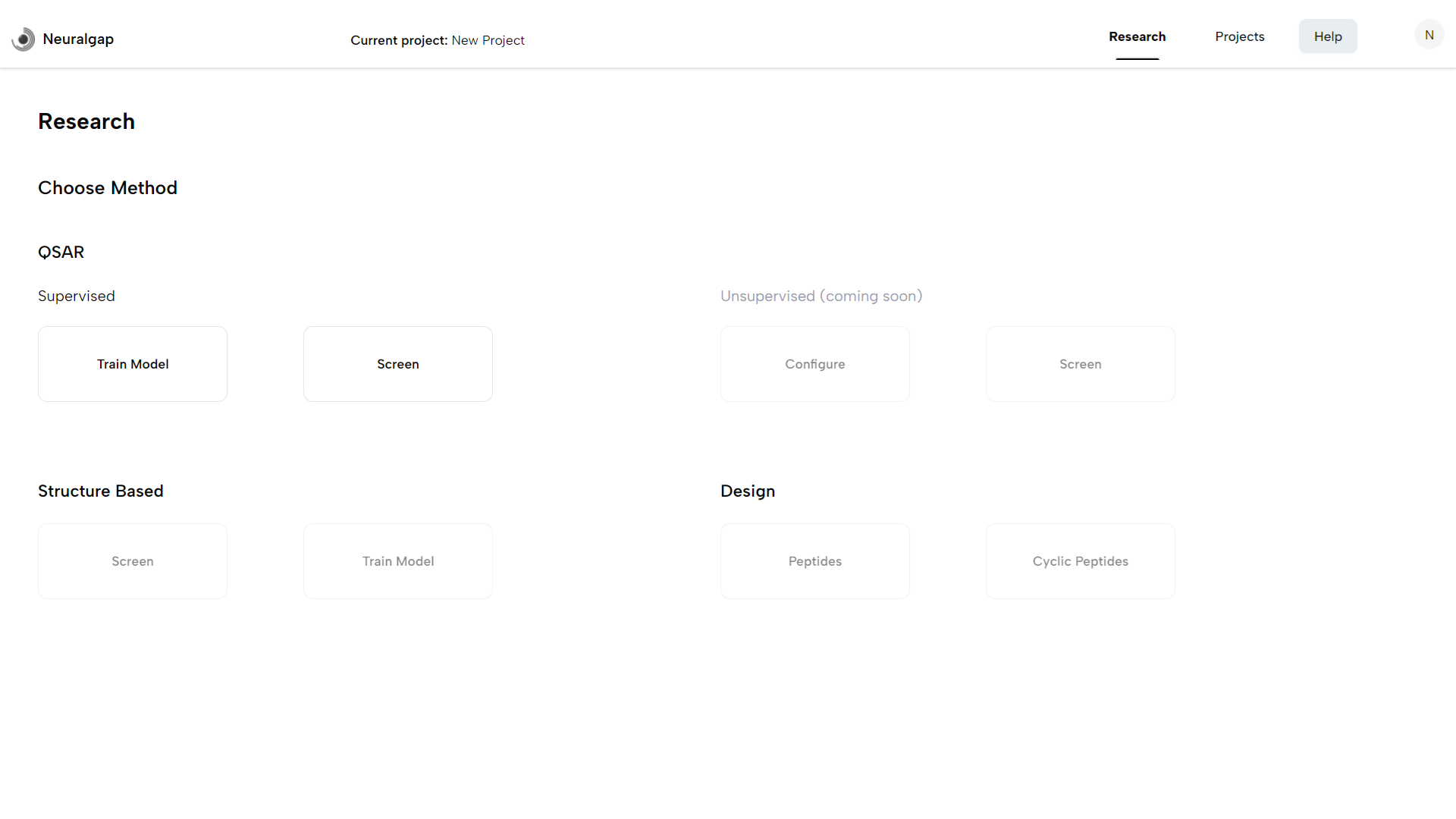Click the Research page heading
Image resolution: width=1456 pixels, height=819 pixels.
86,121
